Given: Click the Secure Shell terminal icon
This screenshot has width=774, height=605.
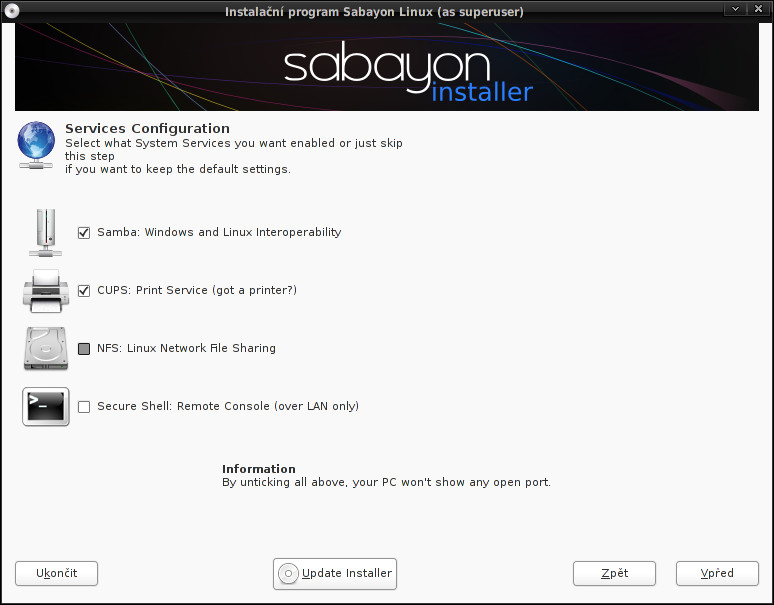Looking at the screenshot, I should point(45,407).
